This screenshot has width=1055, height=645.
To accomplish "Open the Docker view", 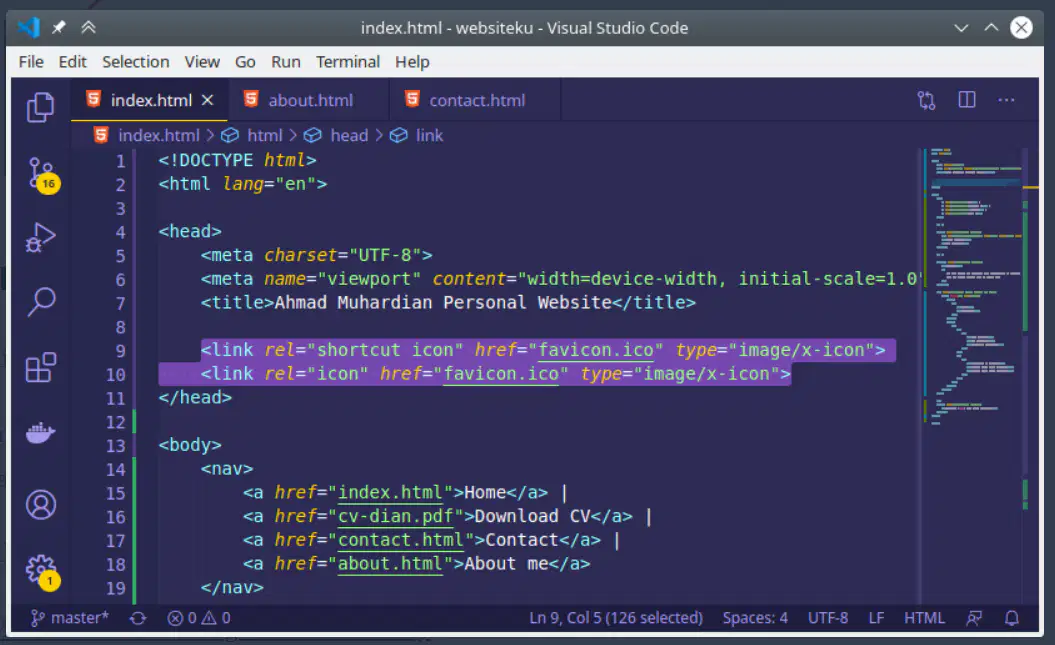I will point(40,432).
